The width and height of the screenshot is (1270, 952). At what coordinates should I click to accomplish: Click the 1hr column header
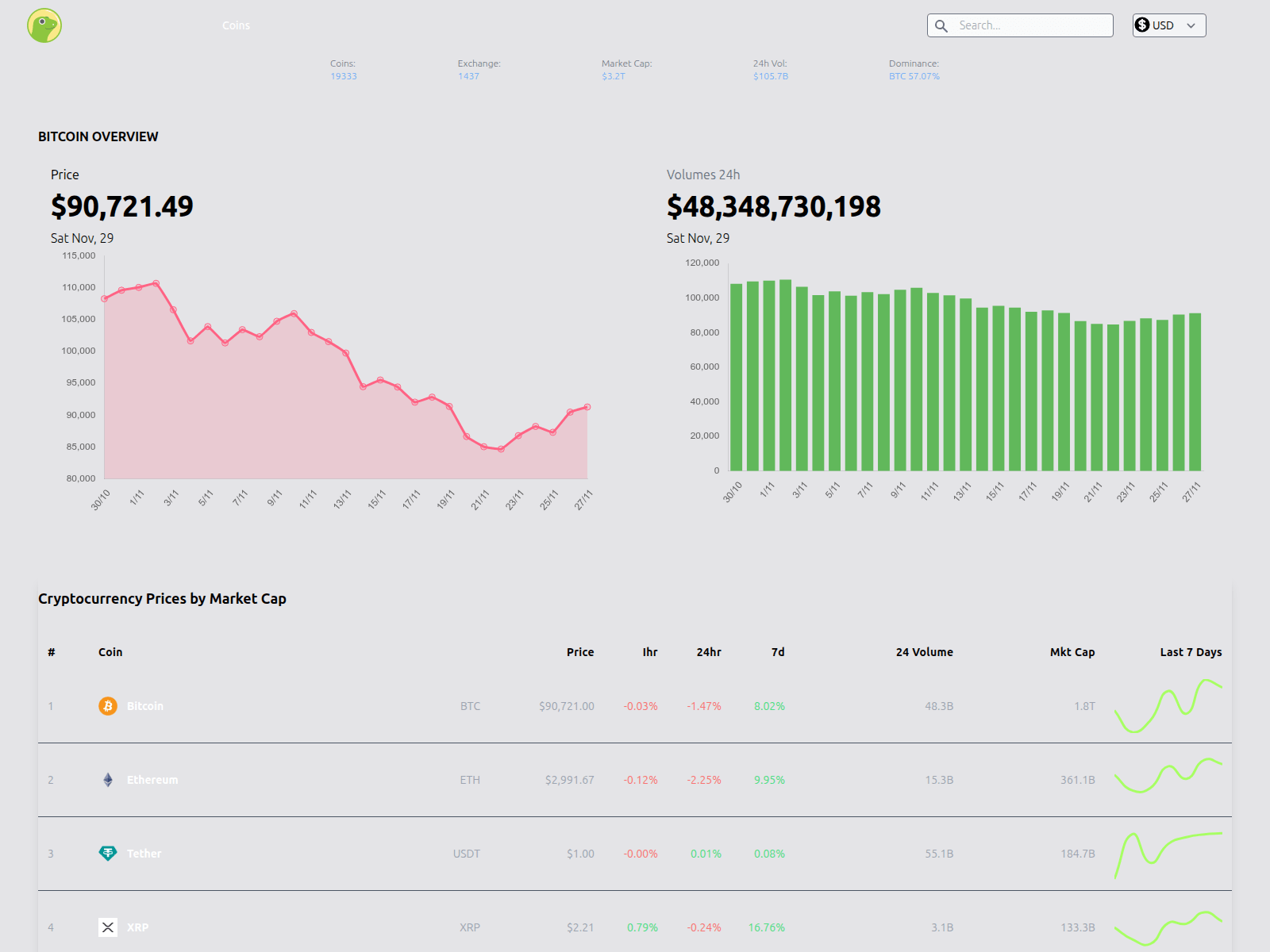(x=650, y=652)
